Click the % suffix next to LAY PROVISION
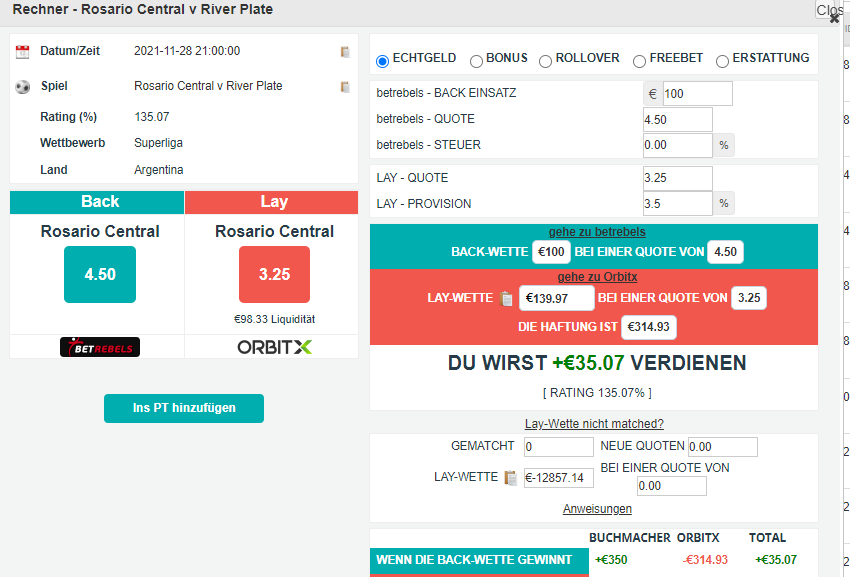Screen dimensions: 850x577 click(724, 204)
